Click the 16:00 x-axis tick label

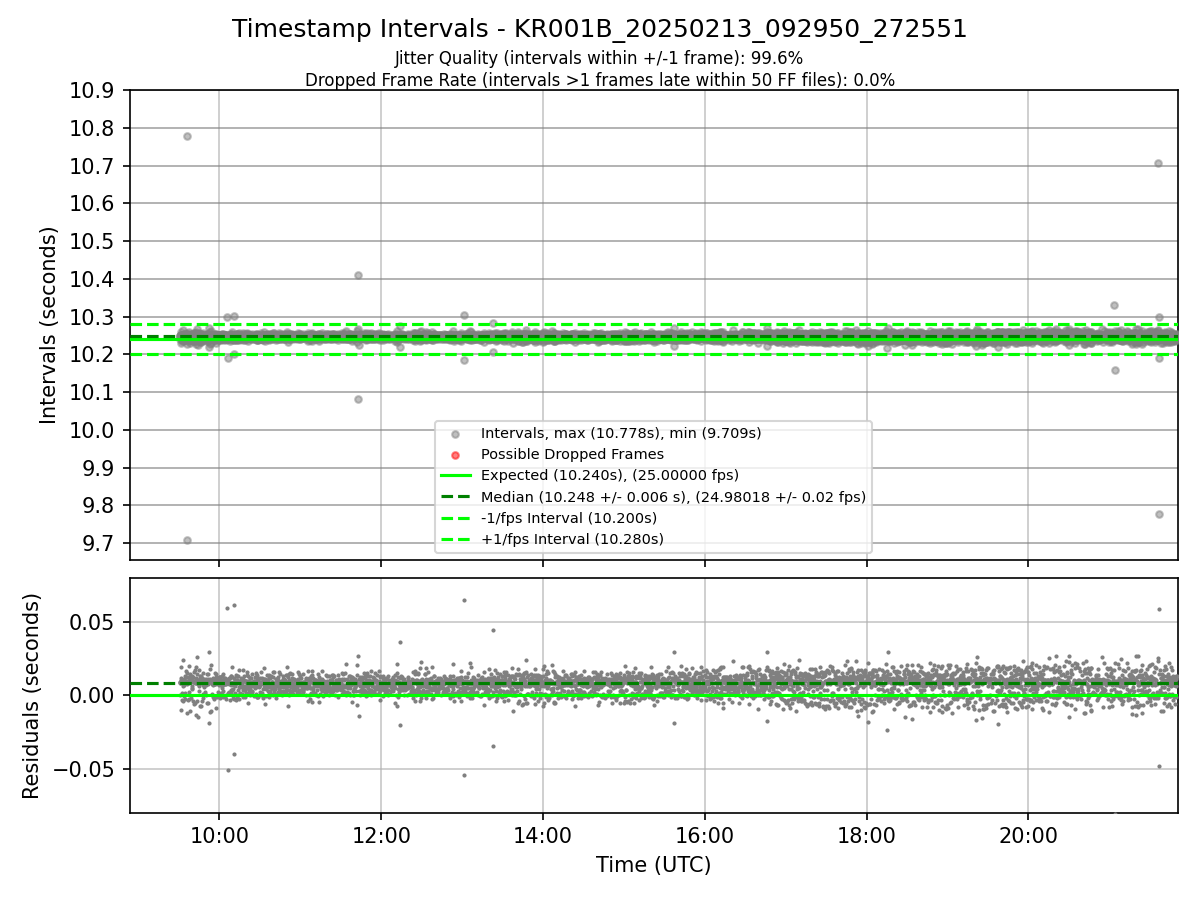click(x=704, y=836)
